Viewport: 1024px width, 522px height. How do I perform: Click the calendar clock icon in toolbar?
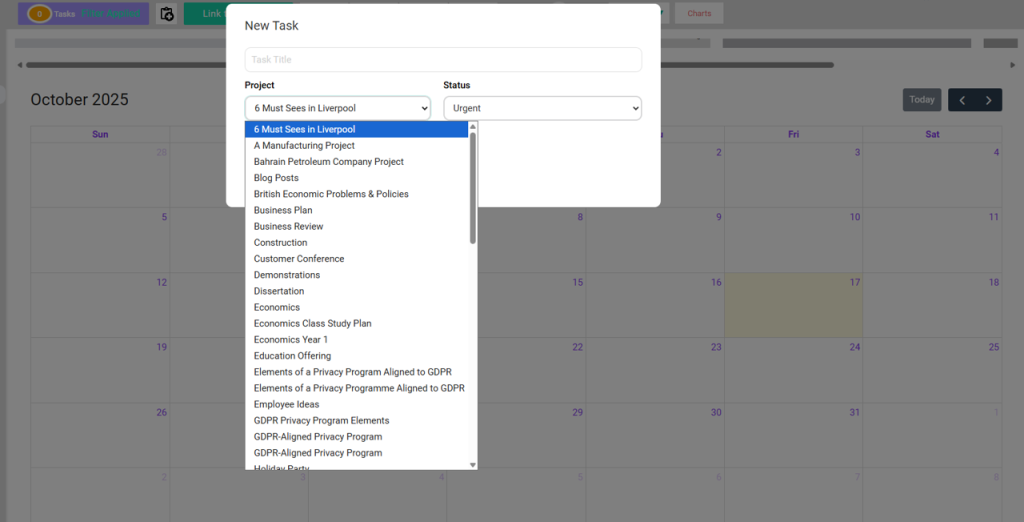[x=167, y=14]
